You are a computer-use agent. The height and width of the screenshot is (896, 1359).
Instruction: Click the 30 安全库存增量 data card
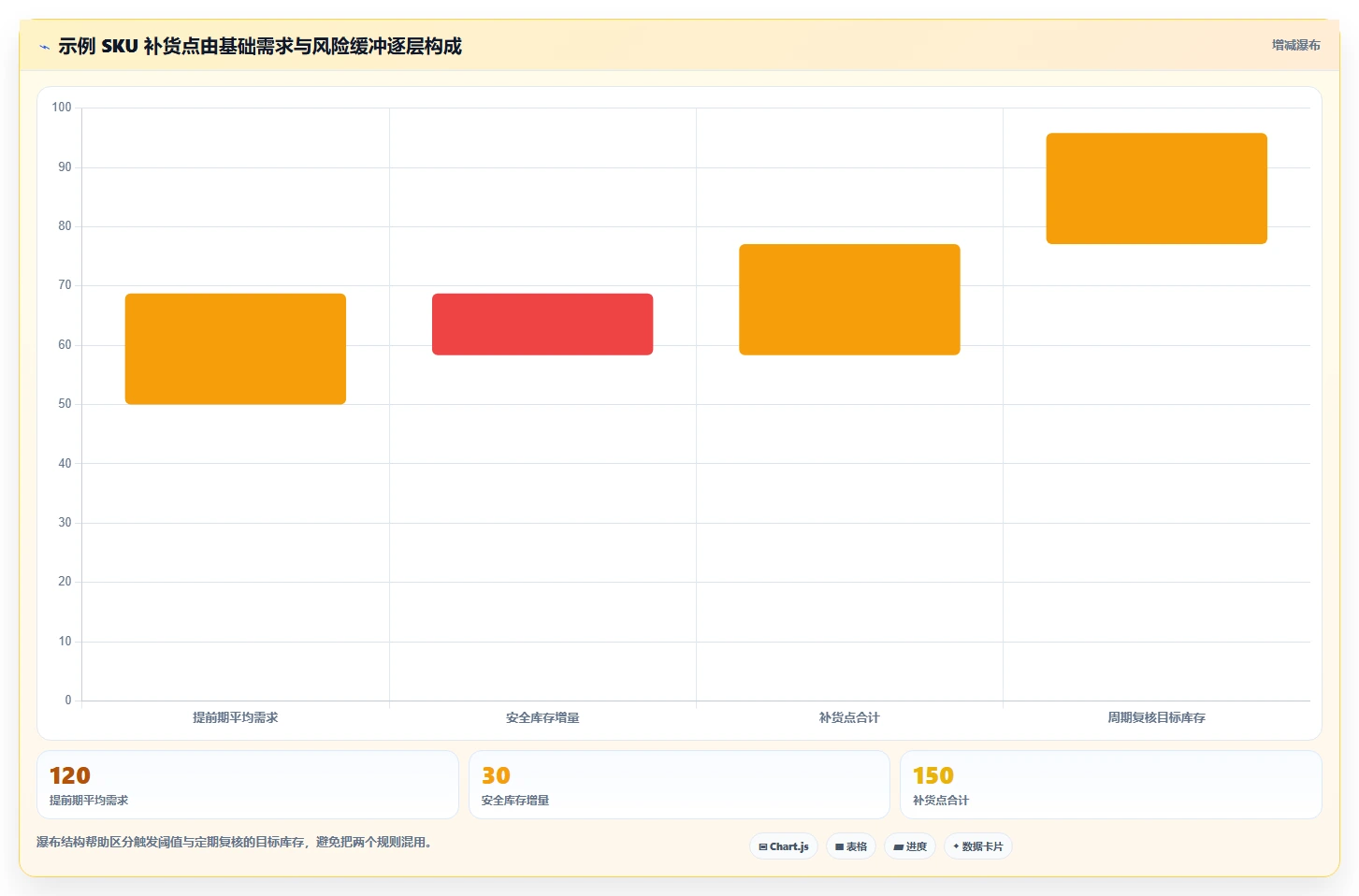tap(679, 785)
